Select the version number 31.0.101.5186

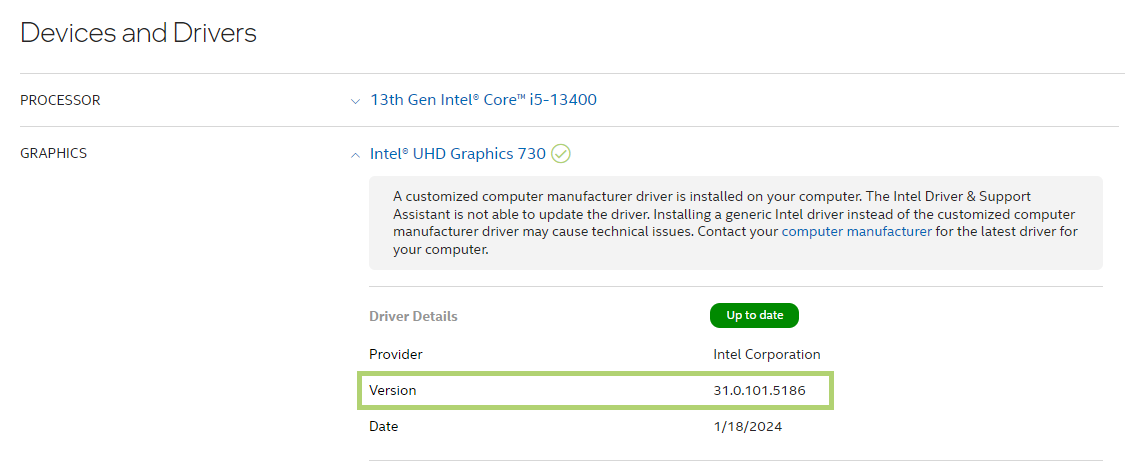pyautogui.click(x=759, y=390)
